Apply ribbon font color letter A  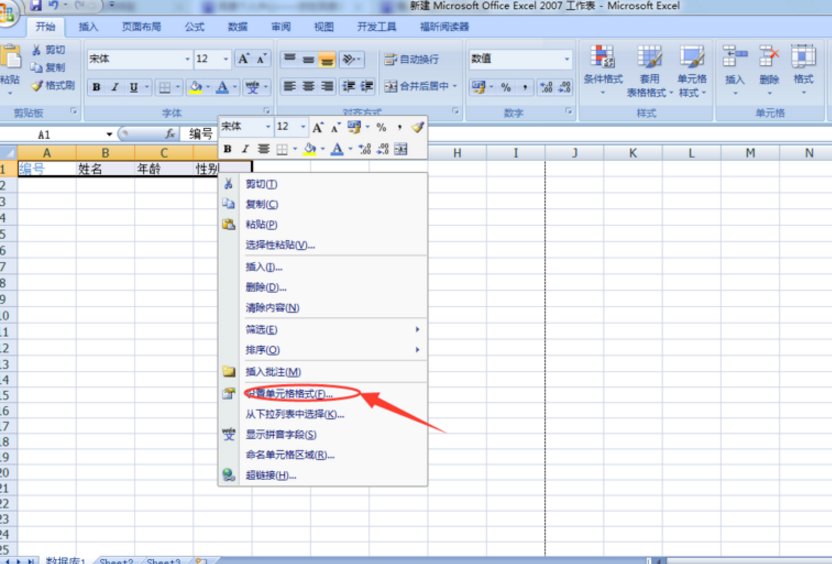click(x=222, y=86)
